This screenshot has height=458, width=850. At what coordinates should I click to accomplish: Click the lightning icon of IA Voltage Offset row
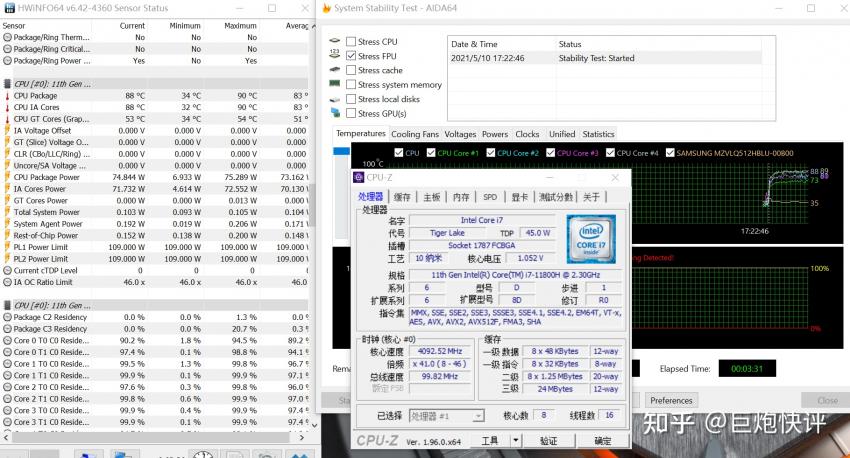pyautogui.click(x=7, y=131)
